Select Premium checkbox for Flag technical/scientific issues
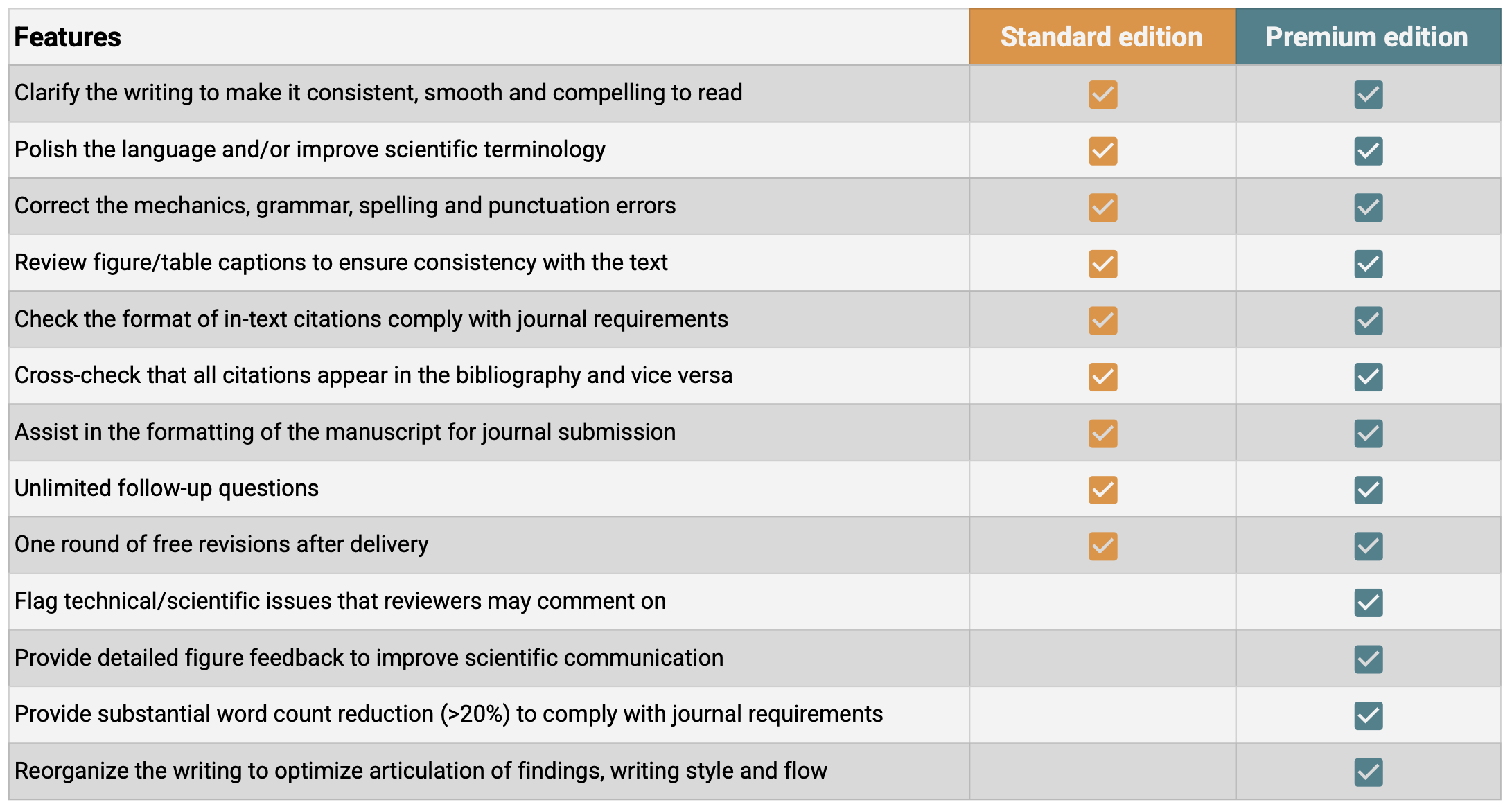This screenshot has width=1512, height=809. click(1368, 603)
